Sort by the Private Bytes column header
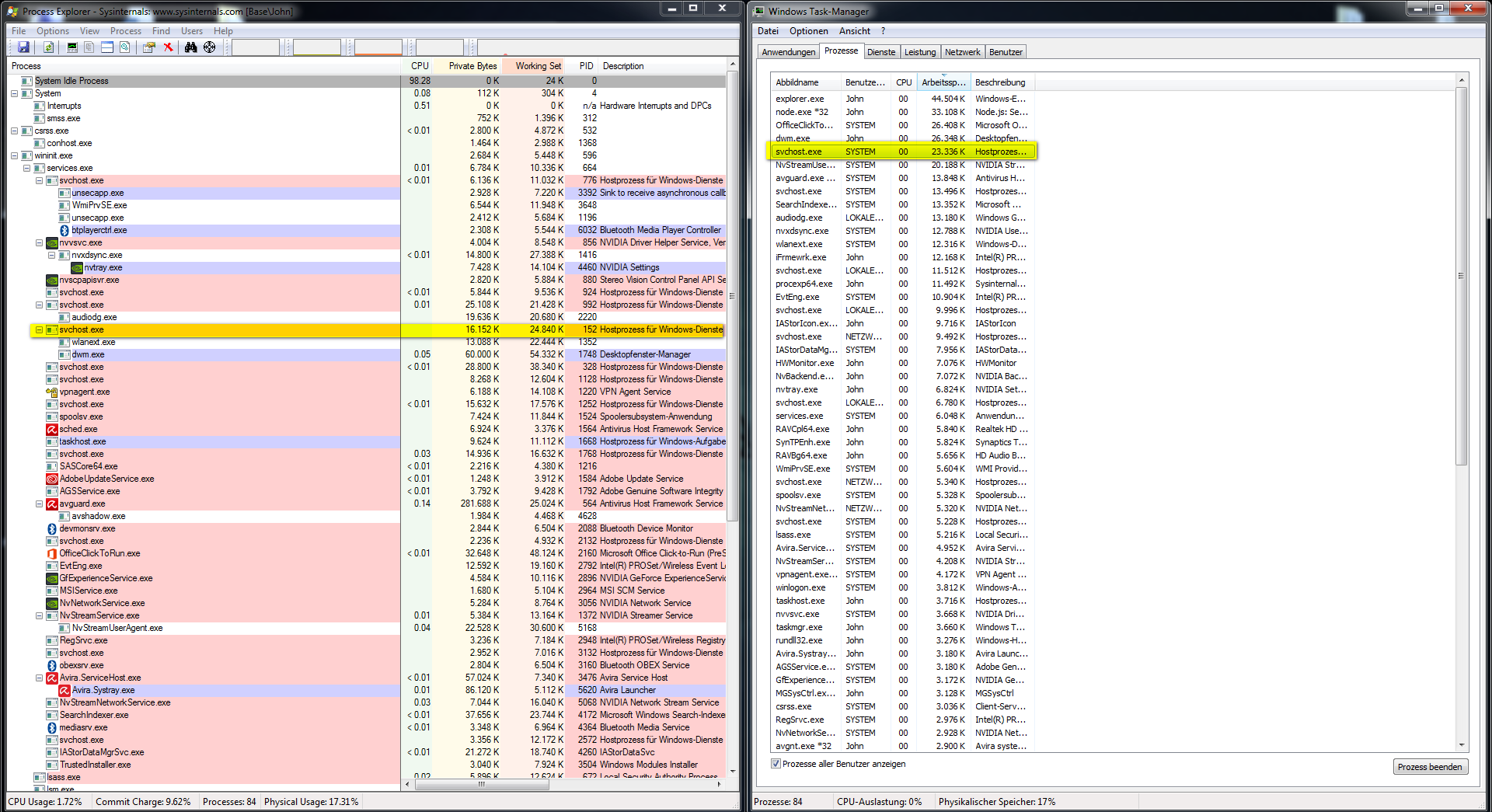The image size is (1492, 812). [x=466, y=66]
